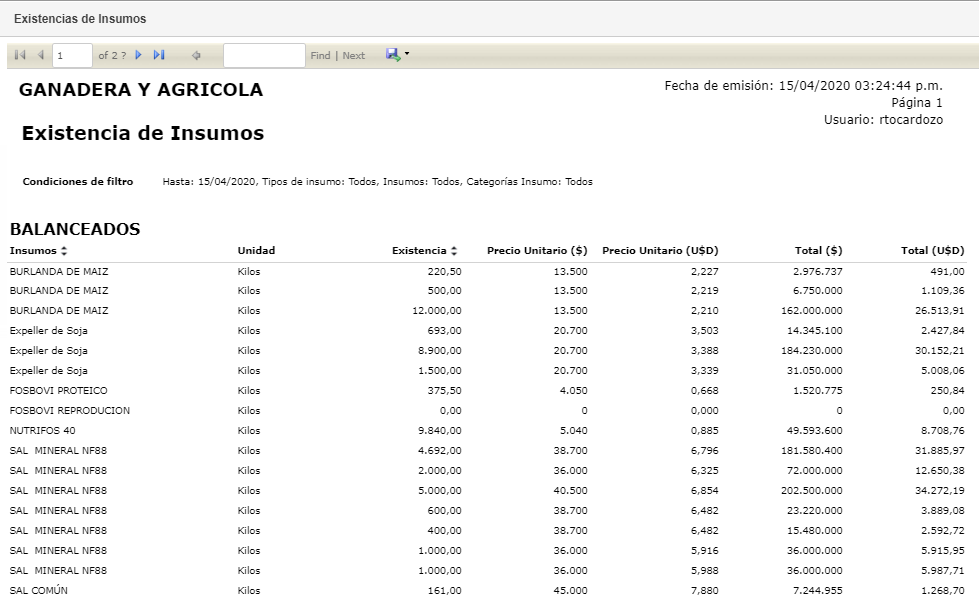This screenshot has height=601, width=979.
Task: Select the 'Existencias de Insumos' title
Action: [x=80, y=19]
